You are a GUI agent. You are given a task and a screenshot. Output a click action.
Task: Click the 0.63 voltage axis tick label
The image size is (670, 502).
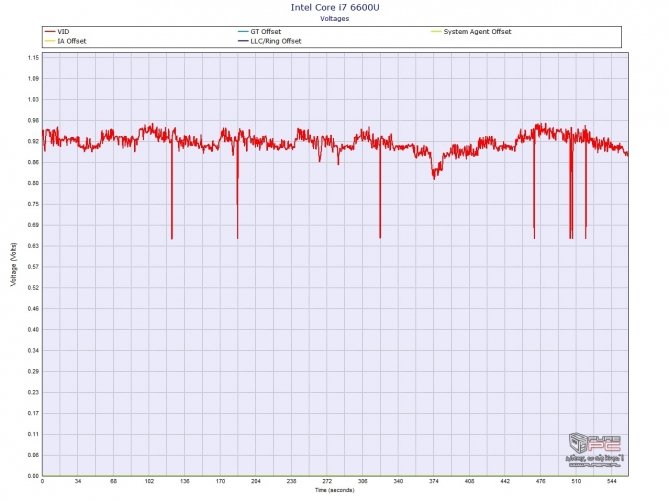point(33,246)
